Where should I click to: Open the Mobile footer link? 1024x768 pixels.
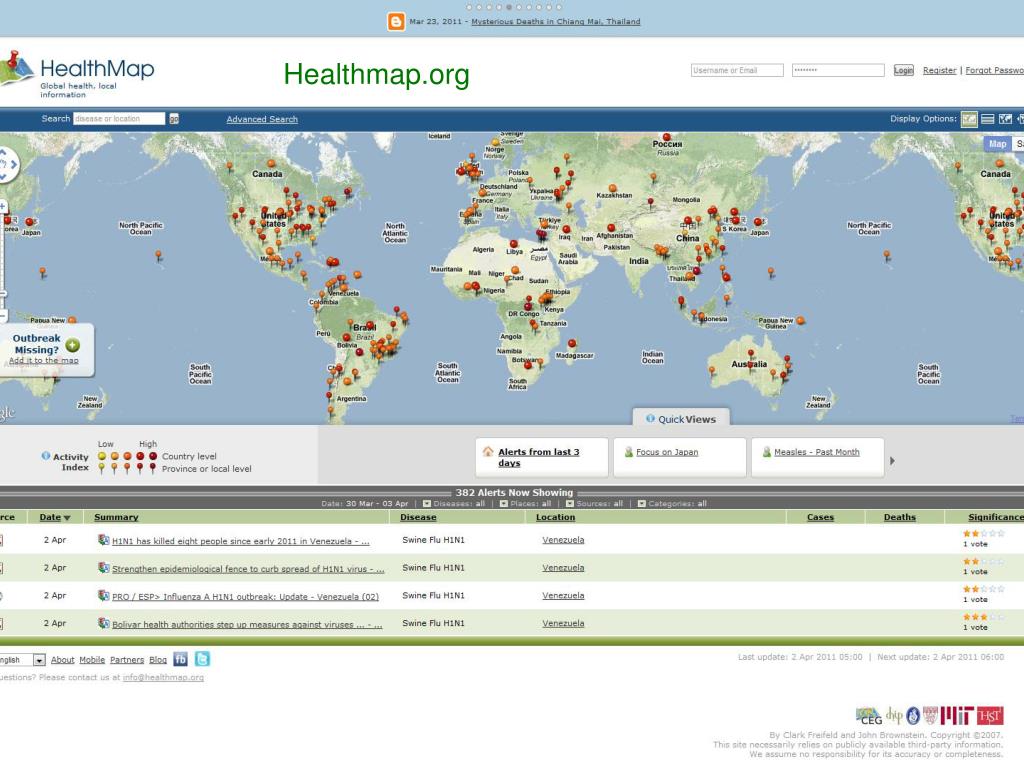click(92, 660)
